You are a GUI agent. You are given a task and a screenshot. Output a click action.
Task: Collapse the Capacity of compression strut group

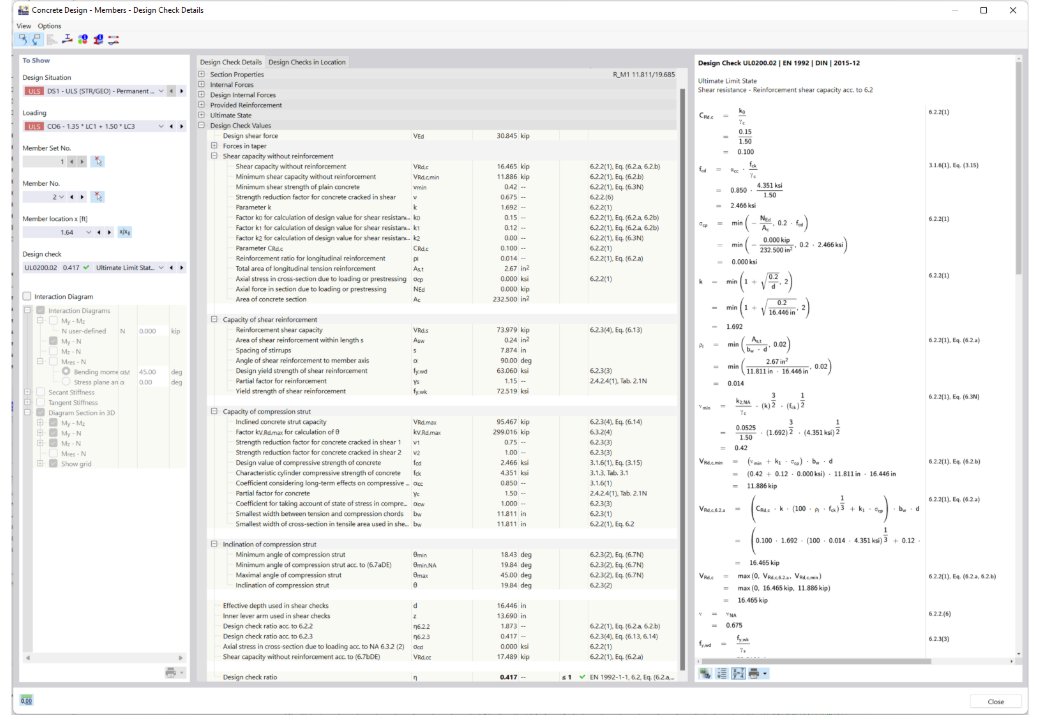point(214,411)
